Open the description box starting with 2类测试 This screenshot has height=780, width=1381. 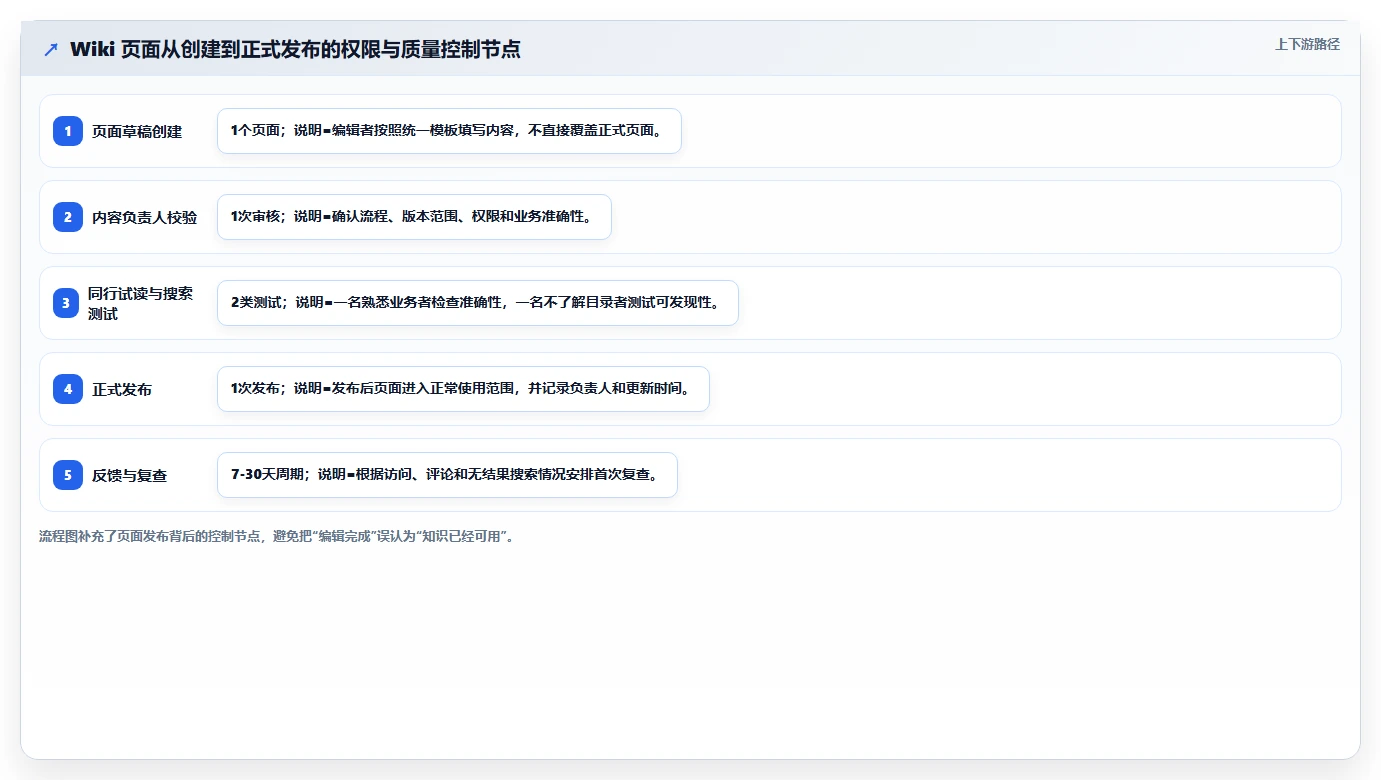pyautogui.click(x=478, y=303)
